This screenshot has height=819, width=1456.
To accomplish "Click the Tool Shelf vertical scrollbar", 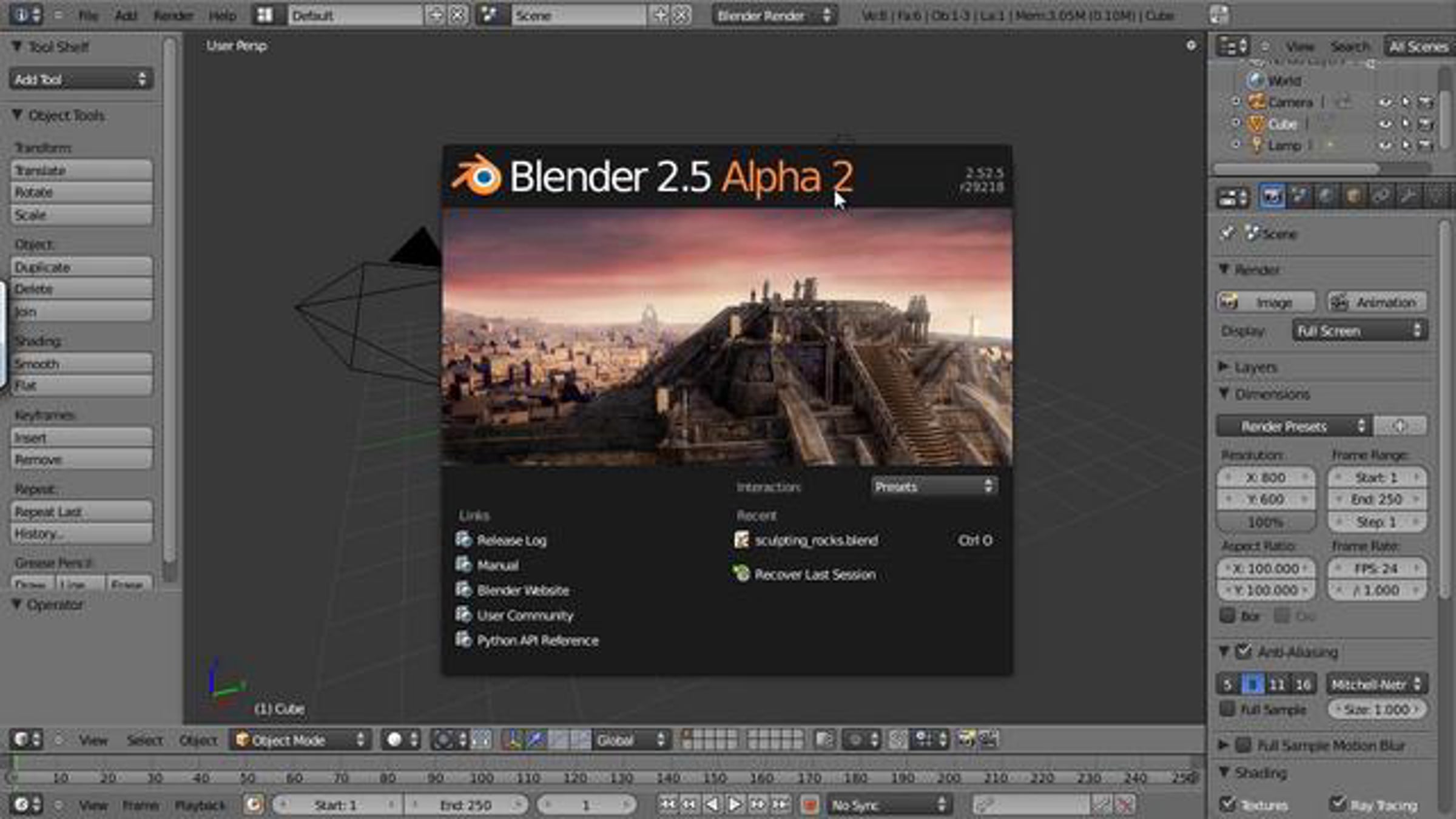I will click(x=169, y=300).
